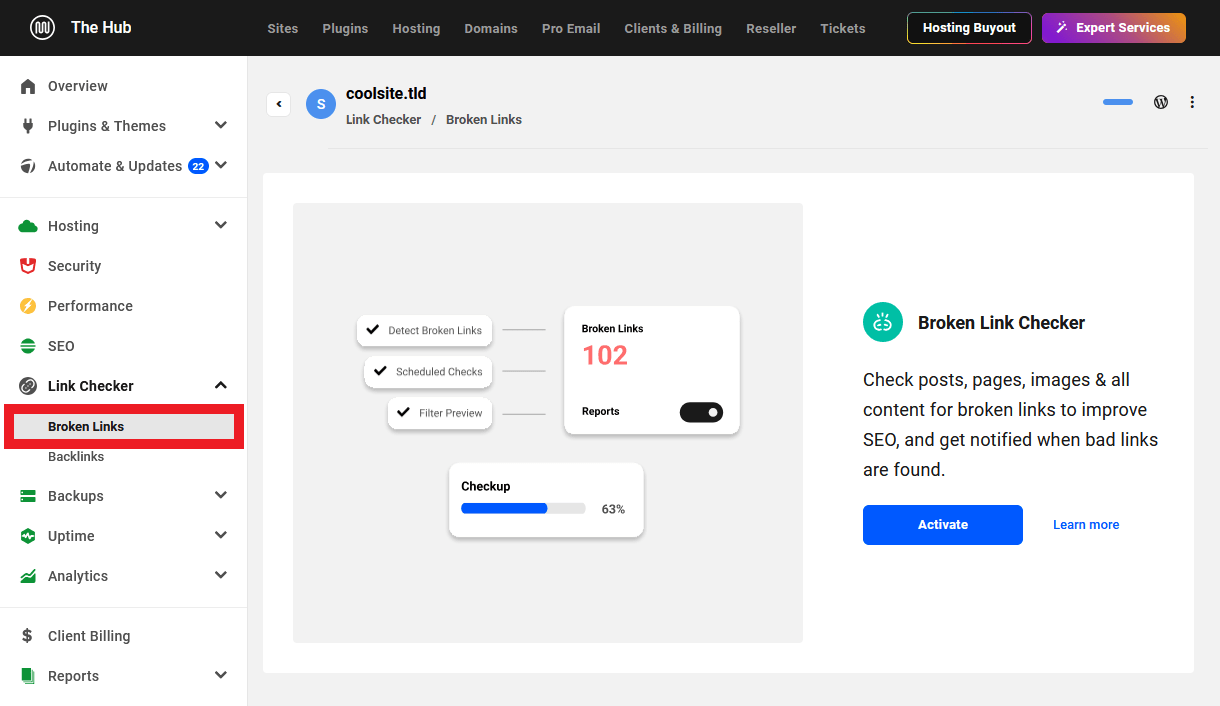Image resolution: width=1220 pixels, height=706 pixels.
Task: Click the back arrow beside coolsite.tld
Action: pos(278,104)
